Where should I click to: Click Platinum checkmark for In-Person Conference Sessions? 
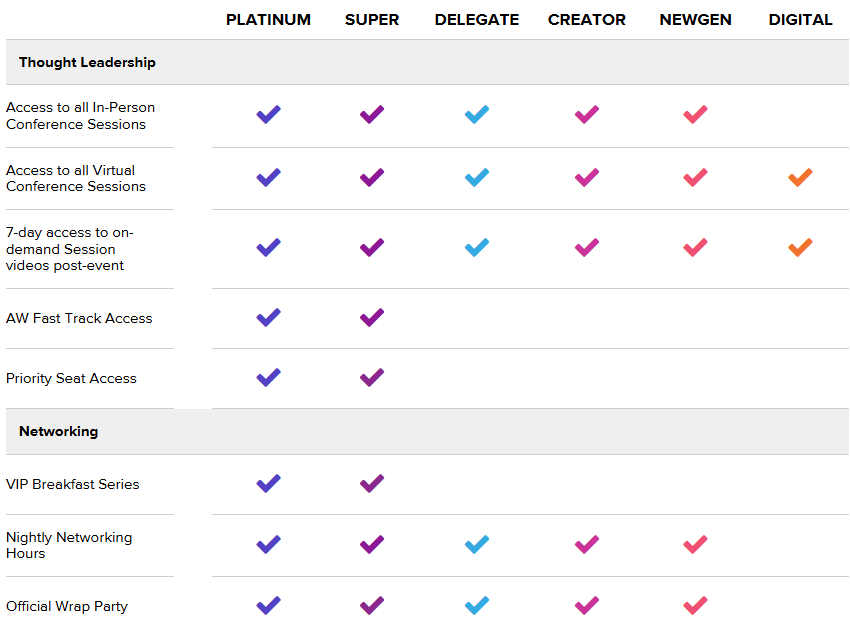[x=268, y=115]
